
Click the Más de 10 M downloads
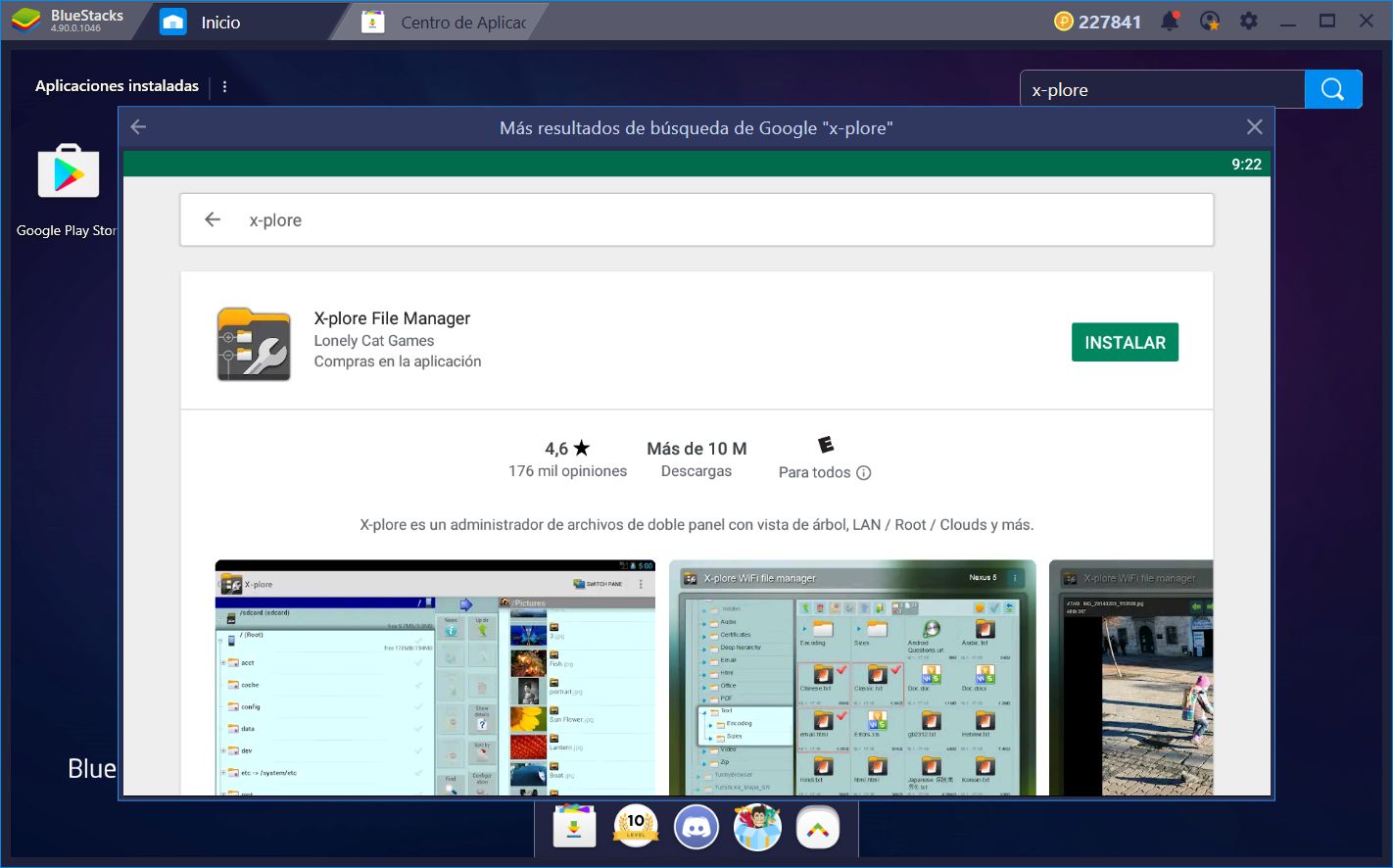(x=696, y=449)
